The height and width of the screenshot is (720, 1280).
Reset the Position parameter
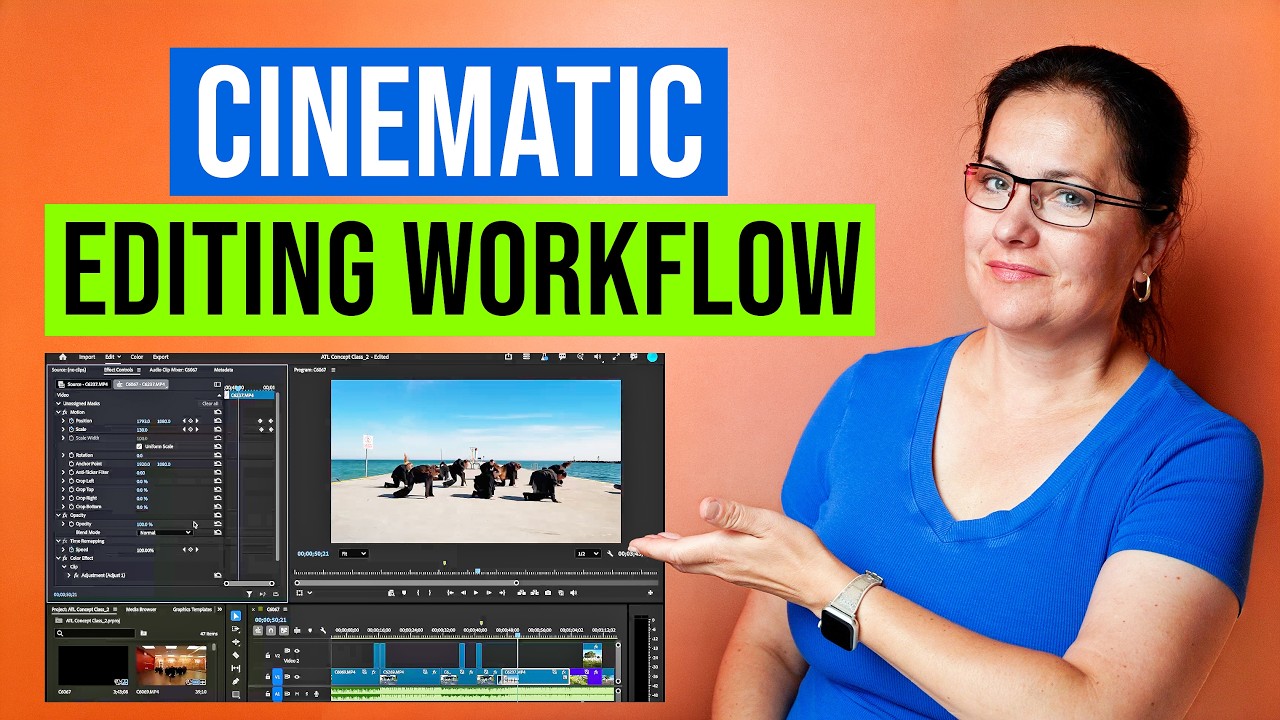[x=217, y=421]
